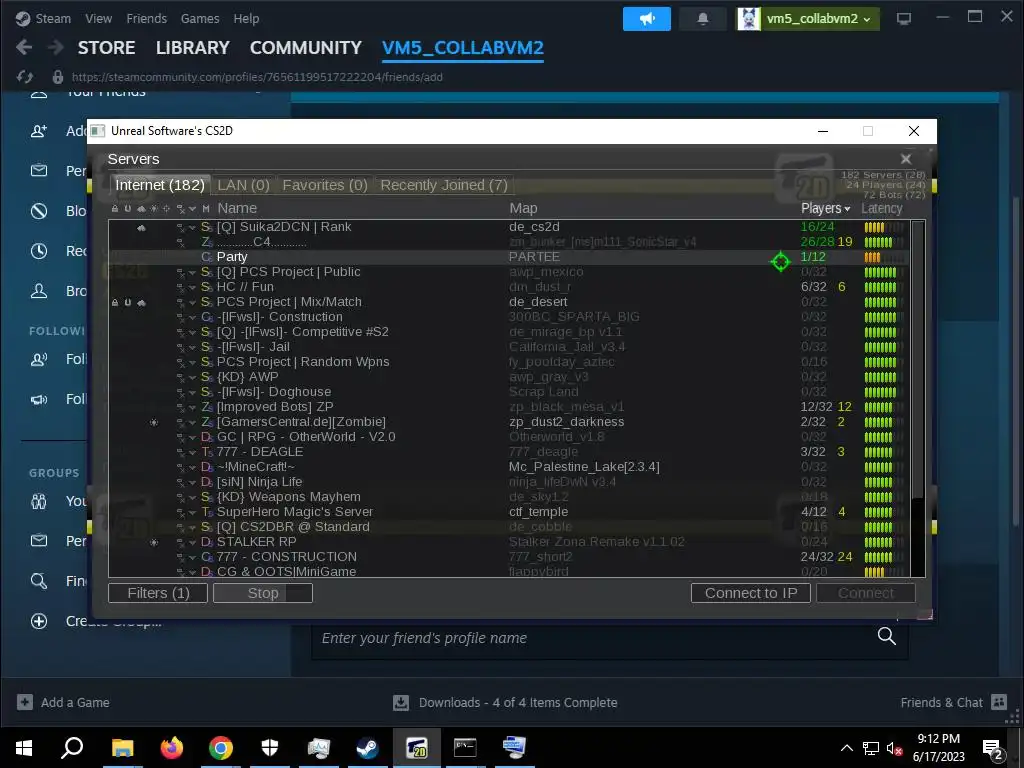This screenshot has width=1024, height=768.
Task: Click the lock icon on PCS Project Mix/Match row
Action: coord(115,302)
